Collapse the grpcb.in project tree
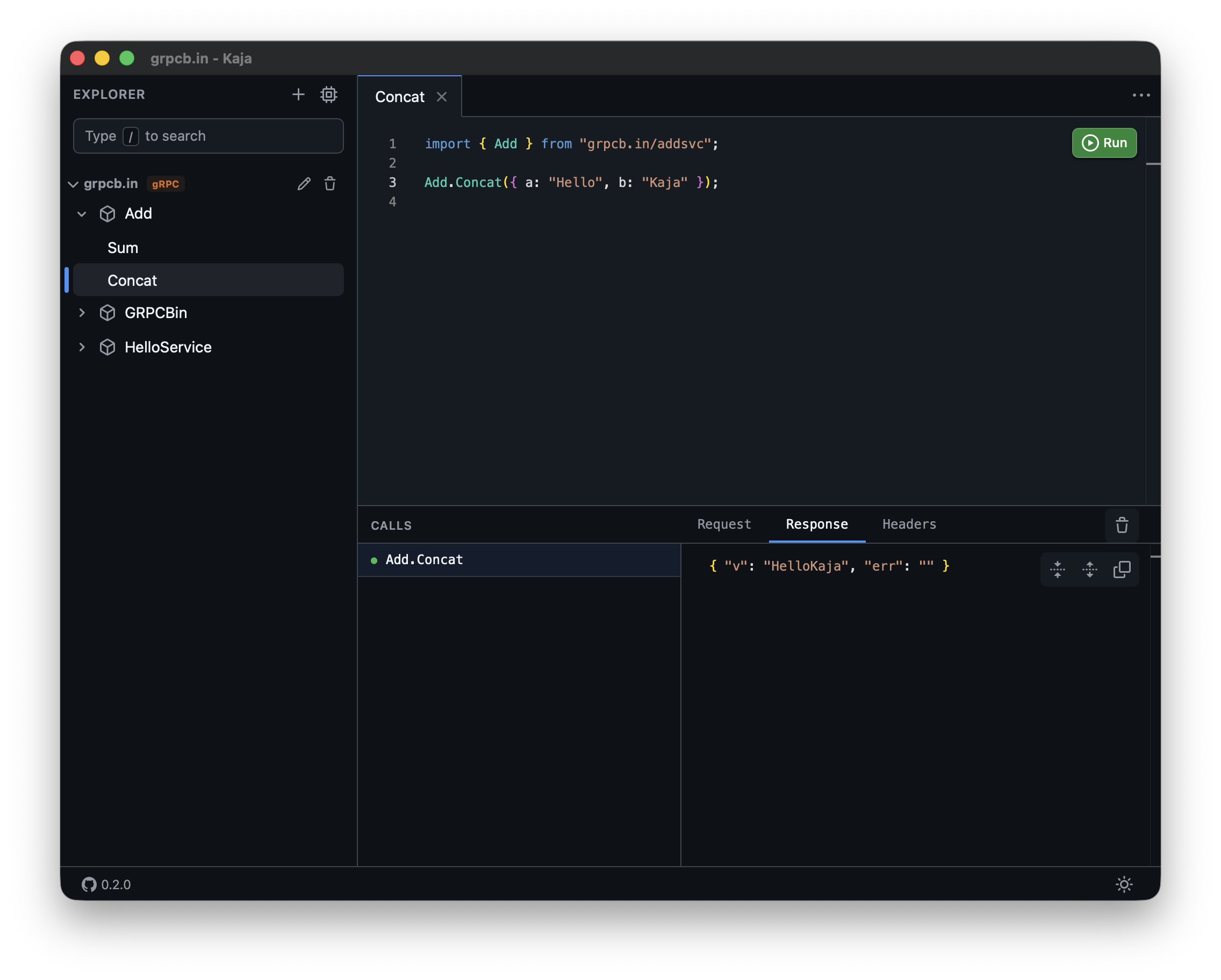The image size is (1221, 980). (x=73, y=183)
